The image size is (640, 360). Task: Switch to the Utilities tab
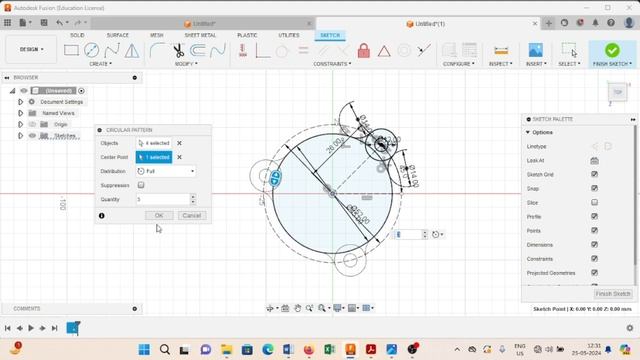(289, 36)
